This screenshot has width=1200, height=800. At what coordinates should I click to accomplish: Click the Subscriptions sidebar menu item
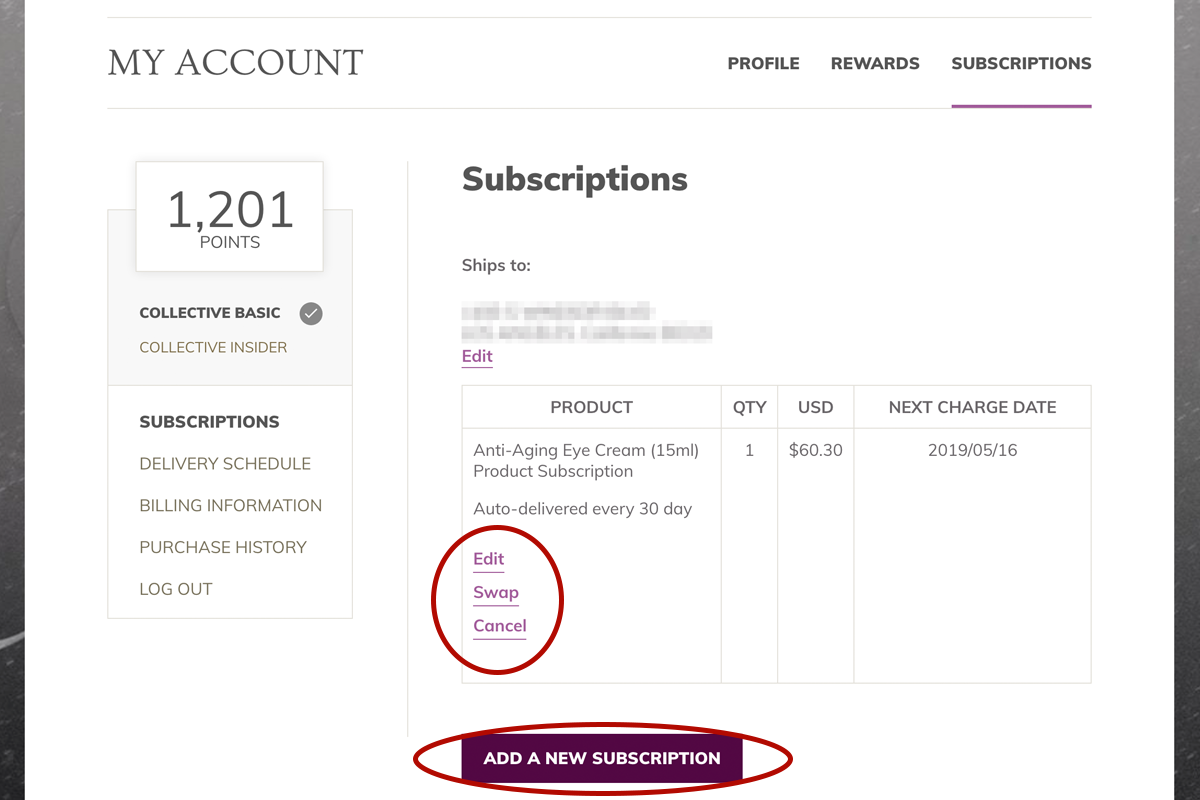coord(209,422)
